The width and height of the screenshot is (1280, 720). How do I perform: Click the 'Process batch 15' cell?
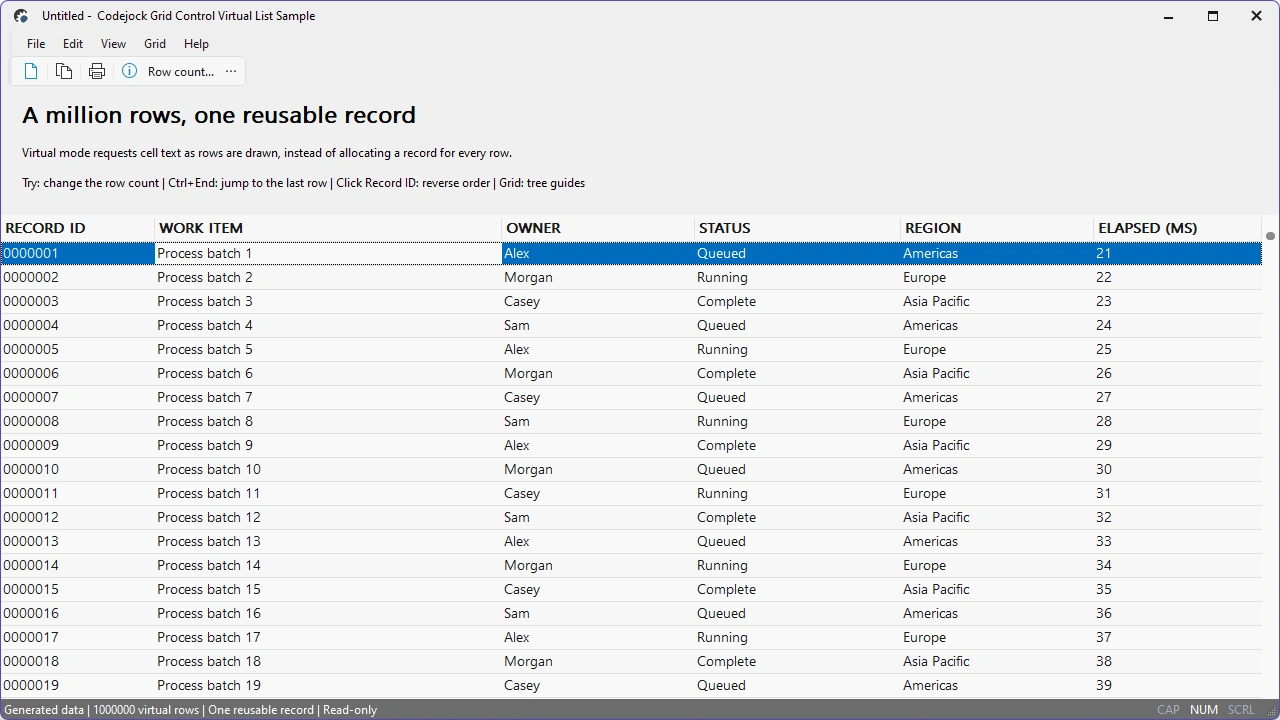point(328,589)
